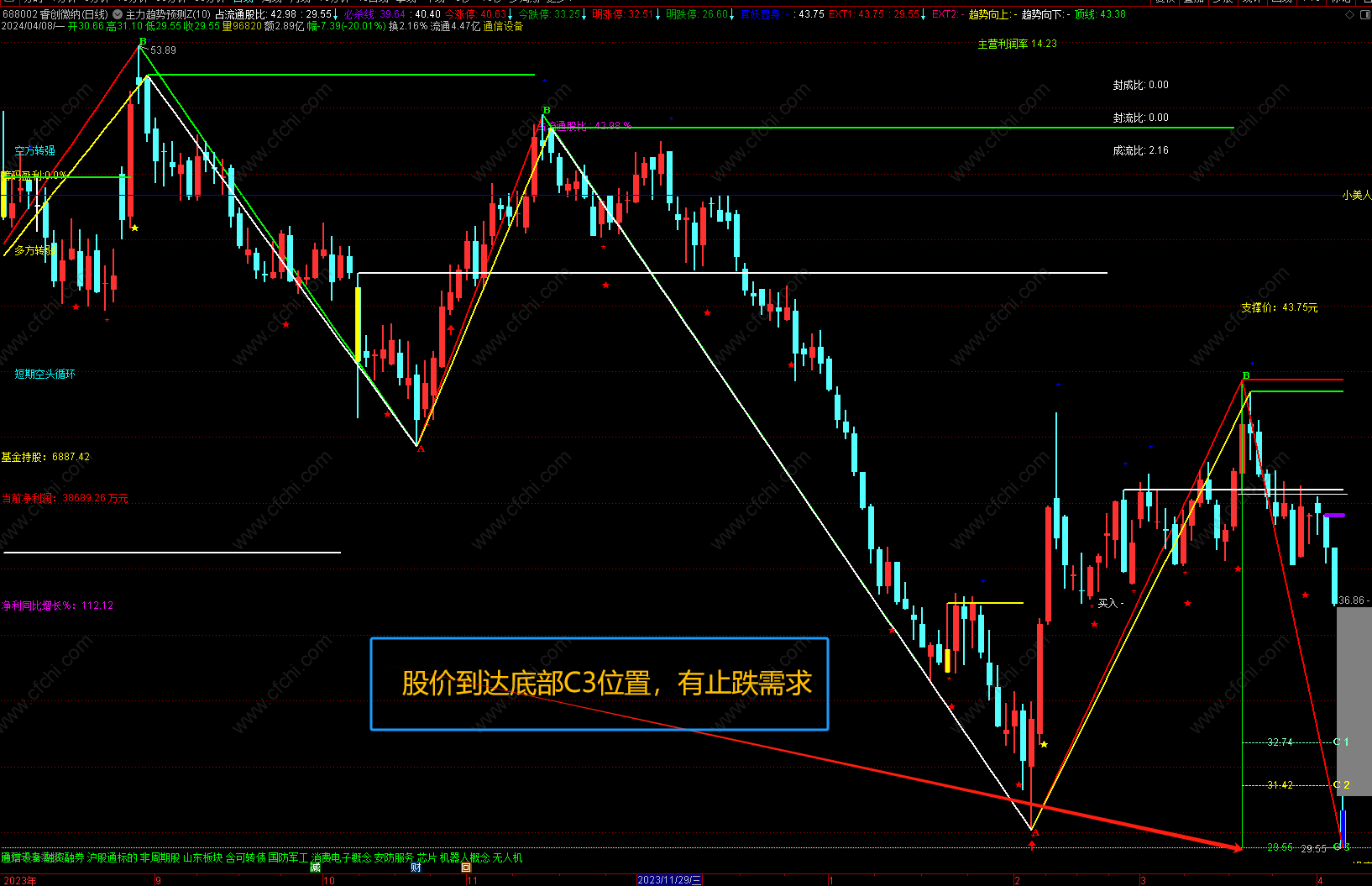Click the 财 financial report marker
The image size is (1372, 886).
(x=416, y=868)
